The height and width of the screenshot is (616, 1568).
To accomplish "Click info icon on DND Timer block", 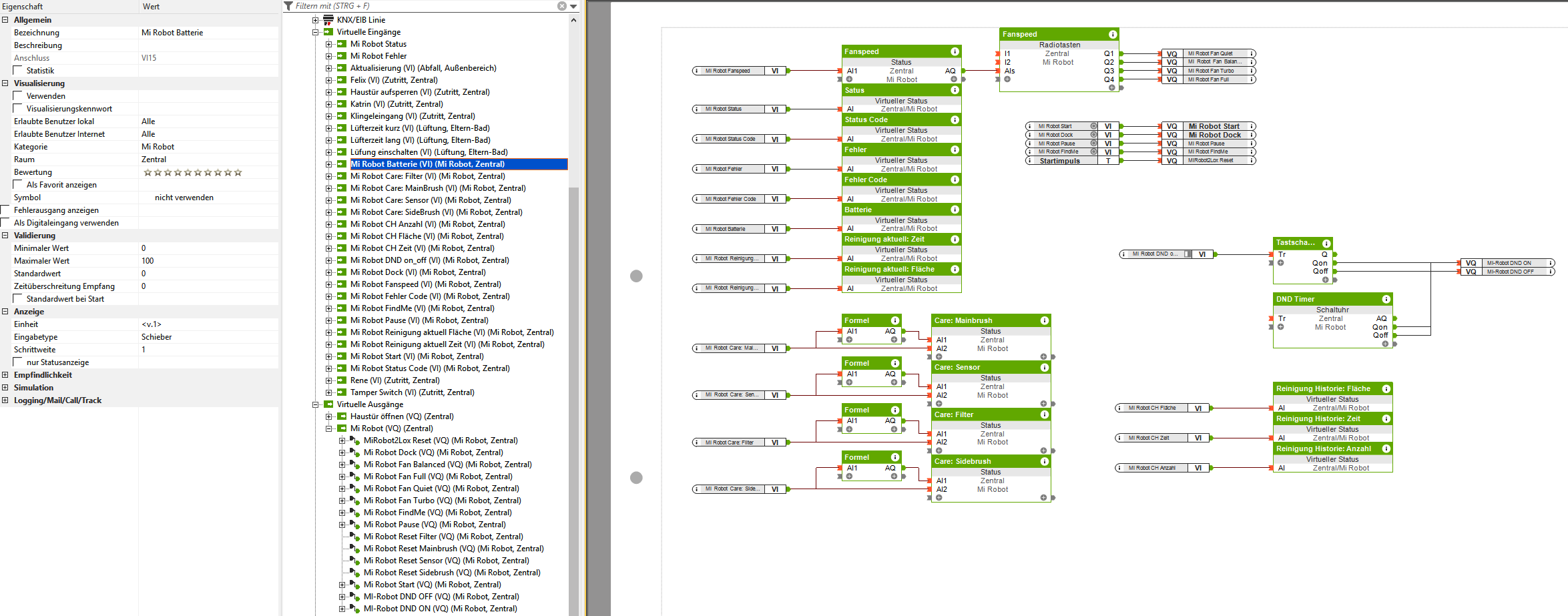I will click(x=1386, y=299).
